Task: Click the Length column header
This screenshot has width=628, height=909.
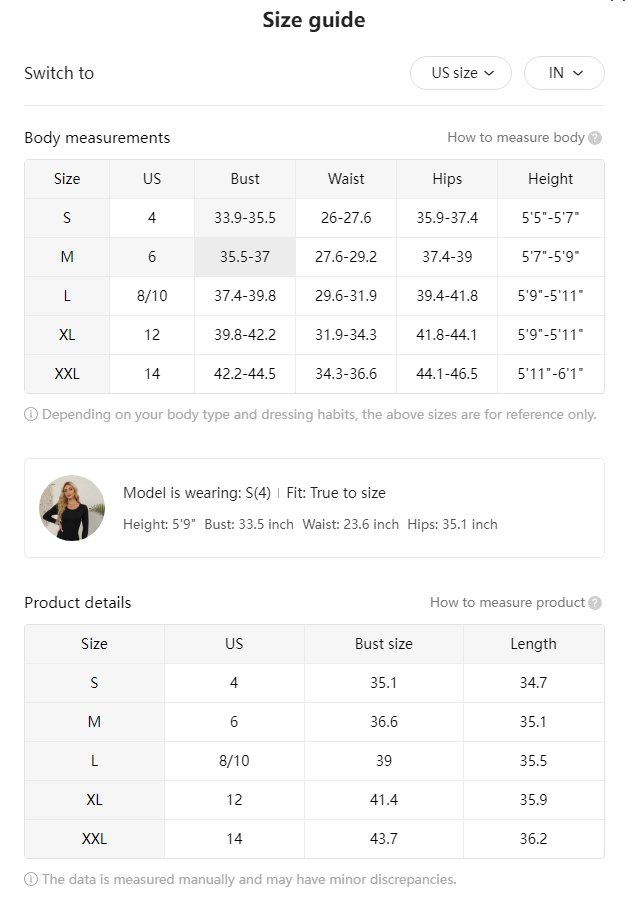Action: tap(533, 644)
